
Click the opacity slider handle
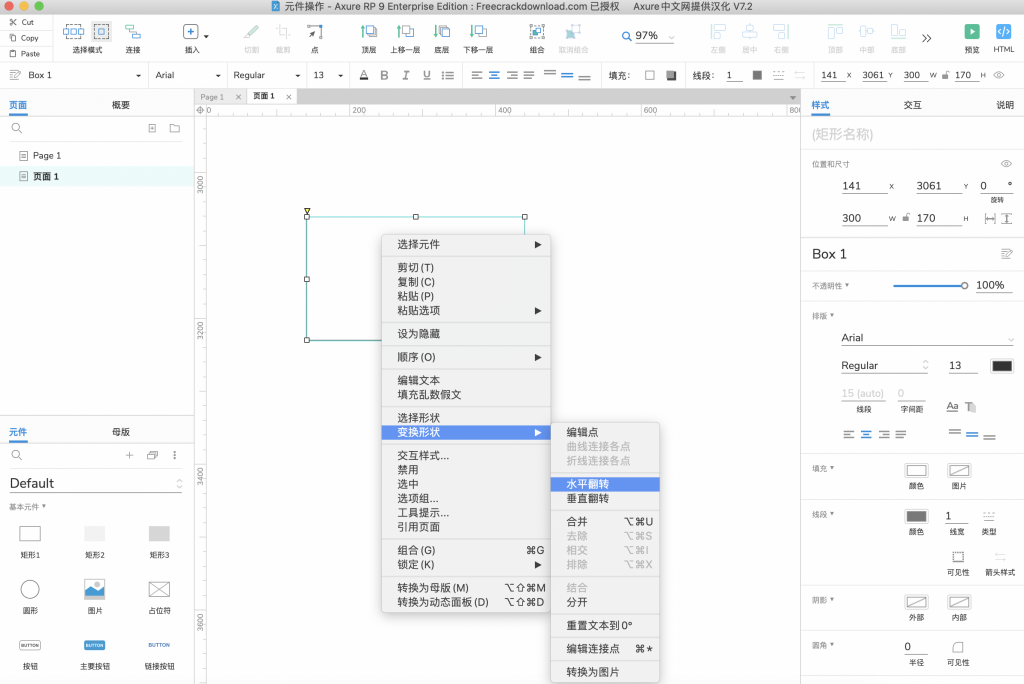(964, 285)
